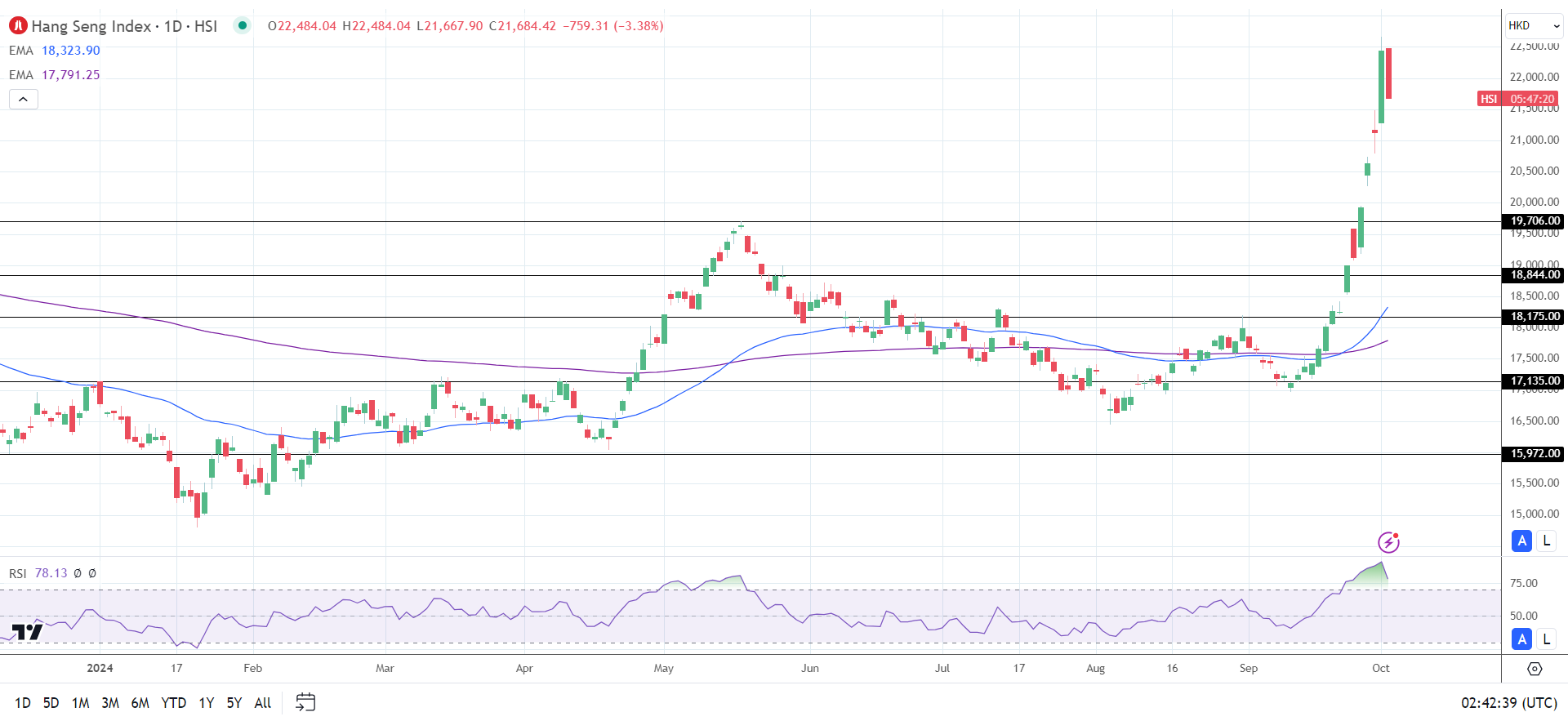This screenshot has width=1568, height=721.
Task: Click the 15,972.00 horizontal line label
Action: point(1535,454)
